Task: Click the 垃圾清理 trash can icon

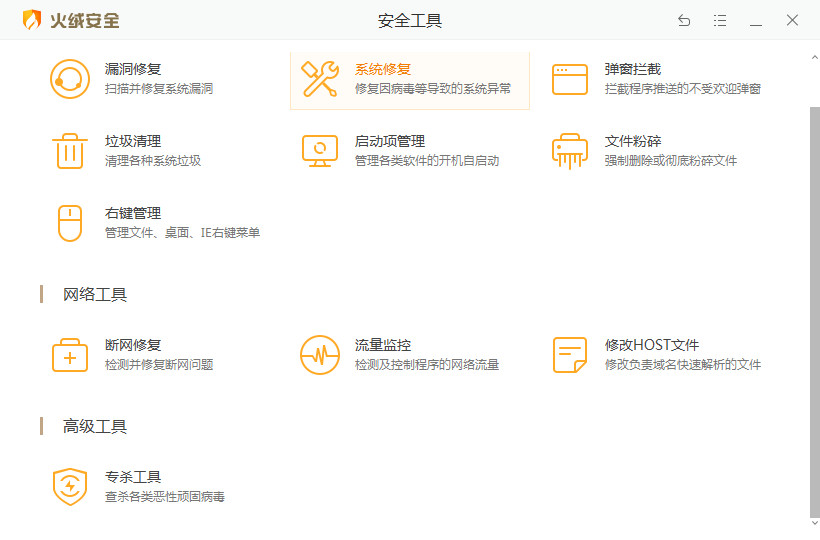Action: (x=70, y=151)
